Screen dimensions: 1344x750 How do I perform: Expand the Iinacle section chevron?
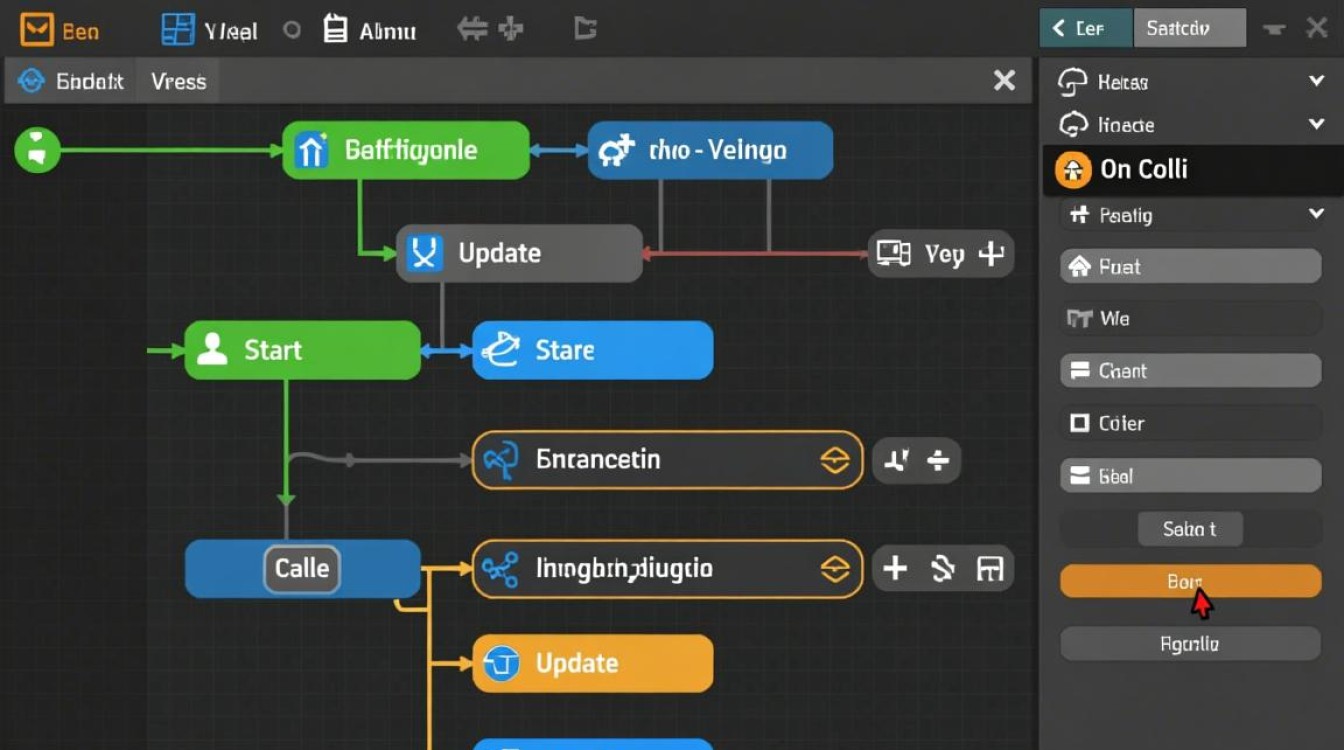[x=1316, y=125]
